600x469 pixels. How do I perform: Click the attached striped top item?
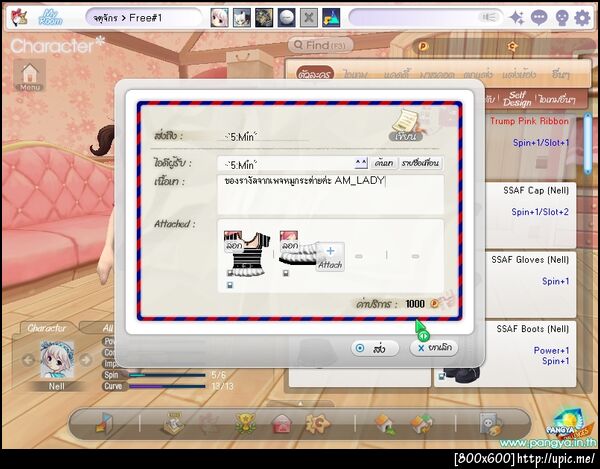pyautogui.click(x=247, y=254)
